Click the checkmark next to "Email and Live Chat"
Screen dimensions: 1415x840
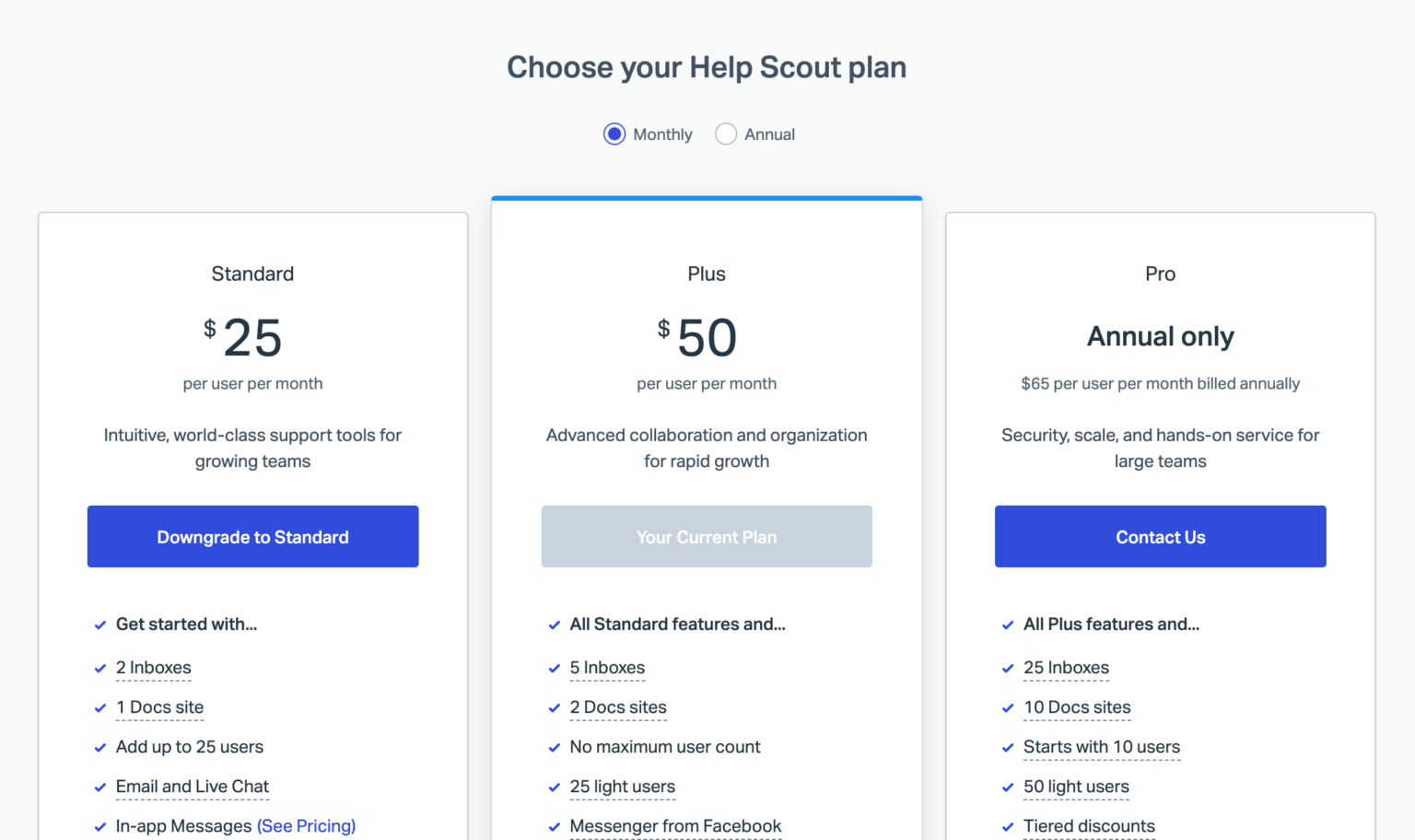(x=100, y=787)
